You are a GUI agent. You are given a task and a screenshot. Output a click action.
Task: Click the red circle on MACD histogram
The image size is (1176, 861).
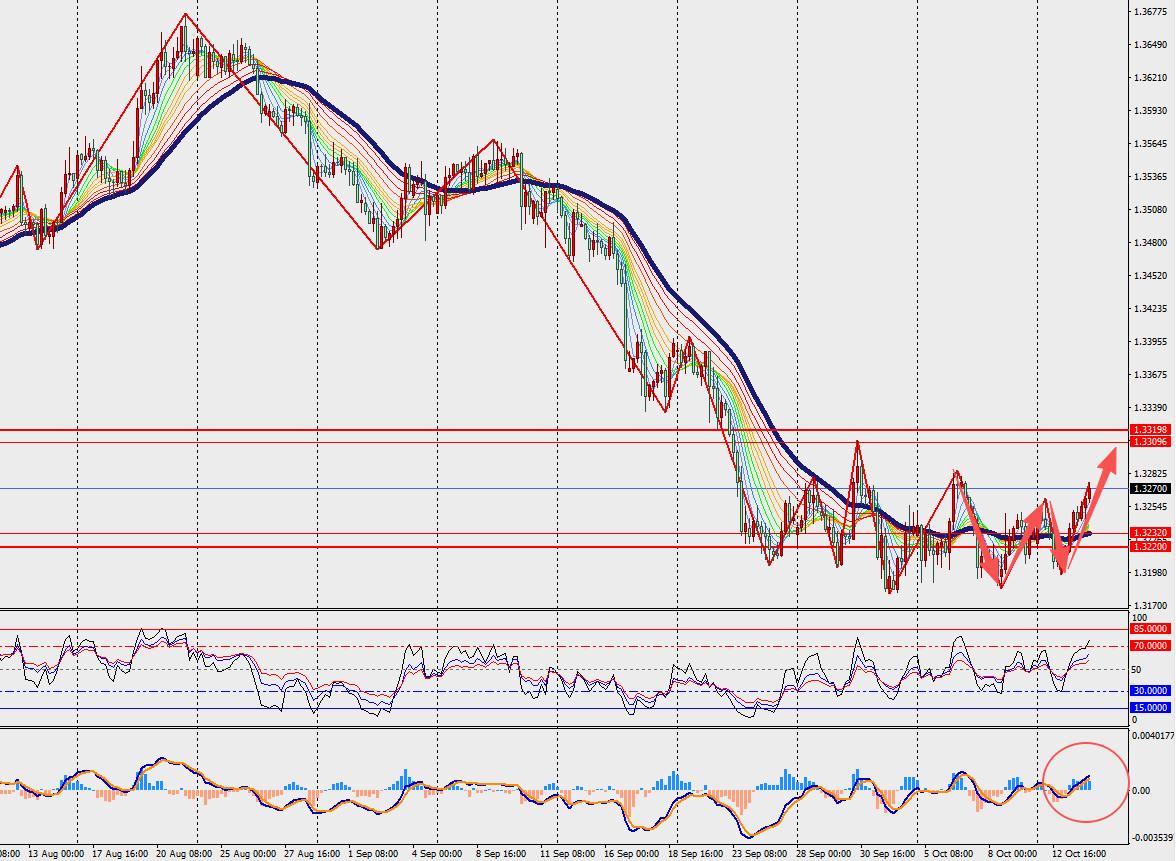click(1085, 782)
